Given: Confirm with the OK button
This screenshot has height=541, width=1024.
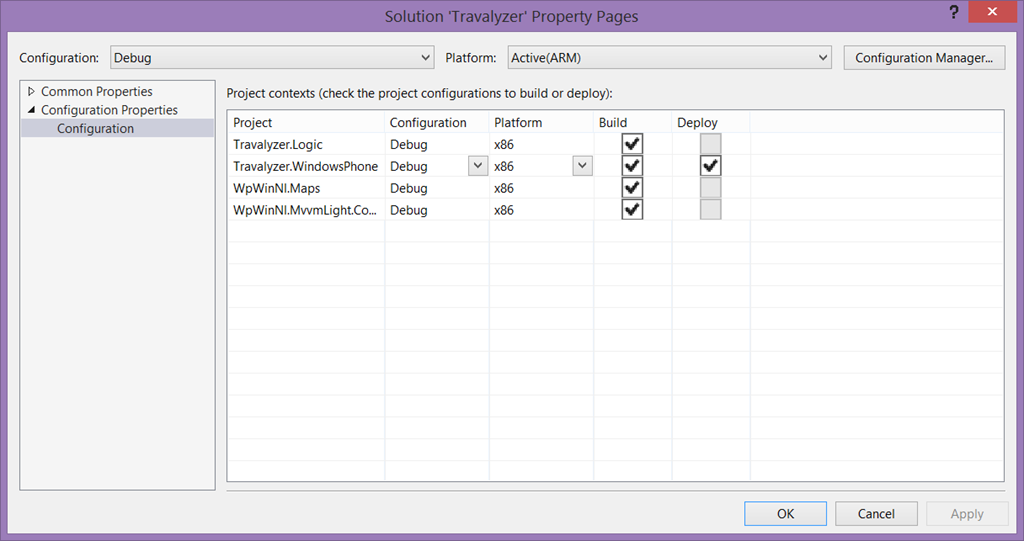Looking at the screenshot, I should (786, 514).
